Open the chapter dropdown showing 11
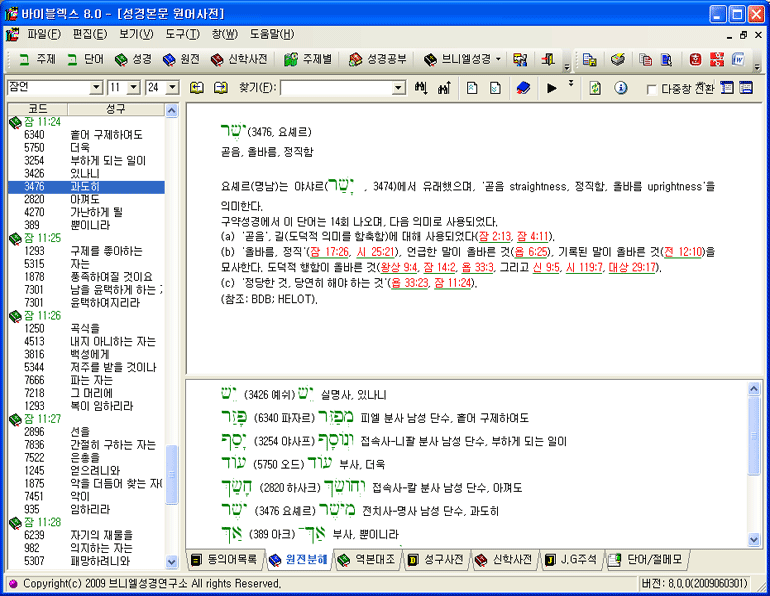770x596 pixels. coord(134,88)
